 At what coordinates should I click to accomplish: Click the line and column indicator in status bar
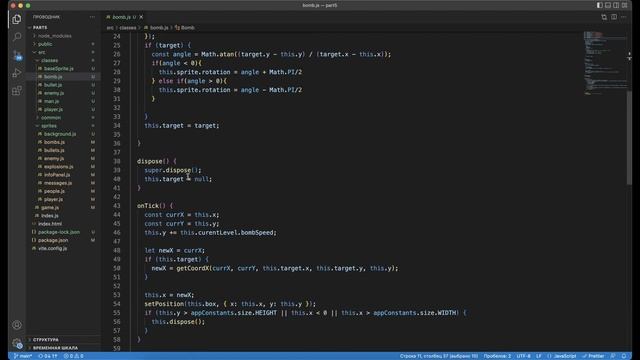click(439, 356)
